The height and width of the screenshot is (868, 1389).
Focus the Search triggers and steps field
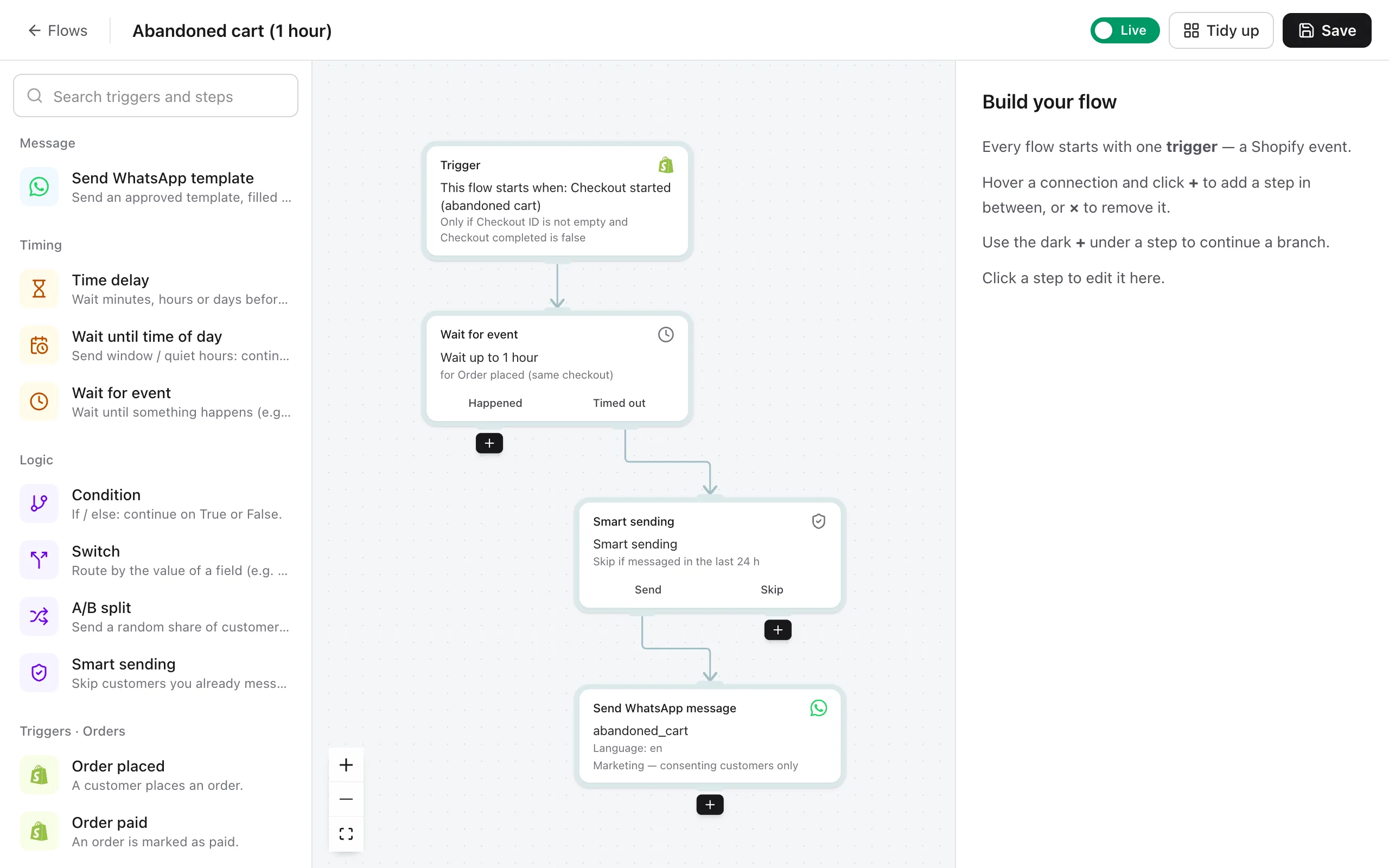[x=156, y=96]
